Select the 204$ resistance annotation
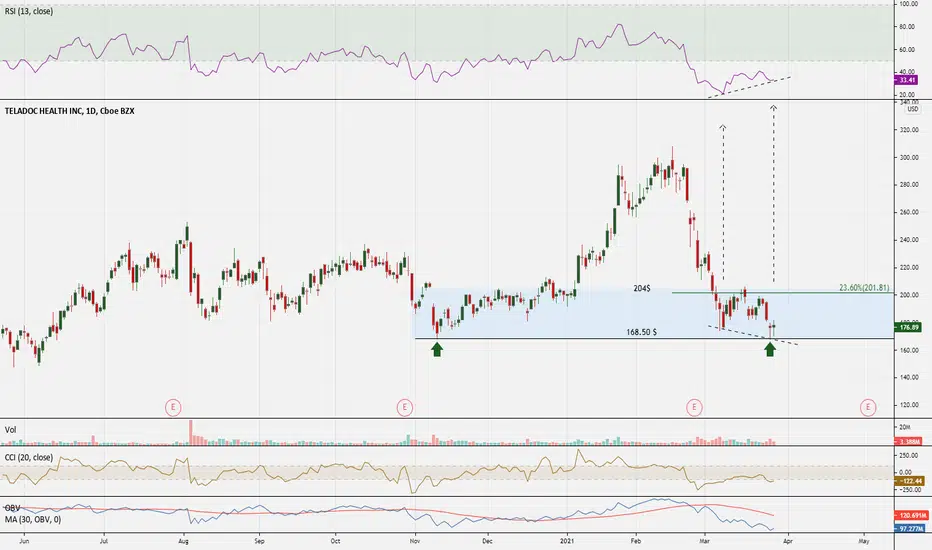 tap(642, 288)
